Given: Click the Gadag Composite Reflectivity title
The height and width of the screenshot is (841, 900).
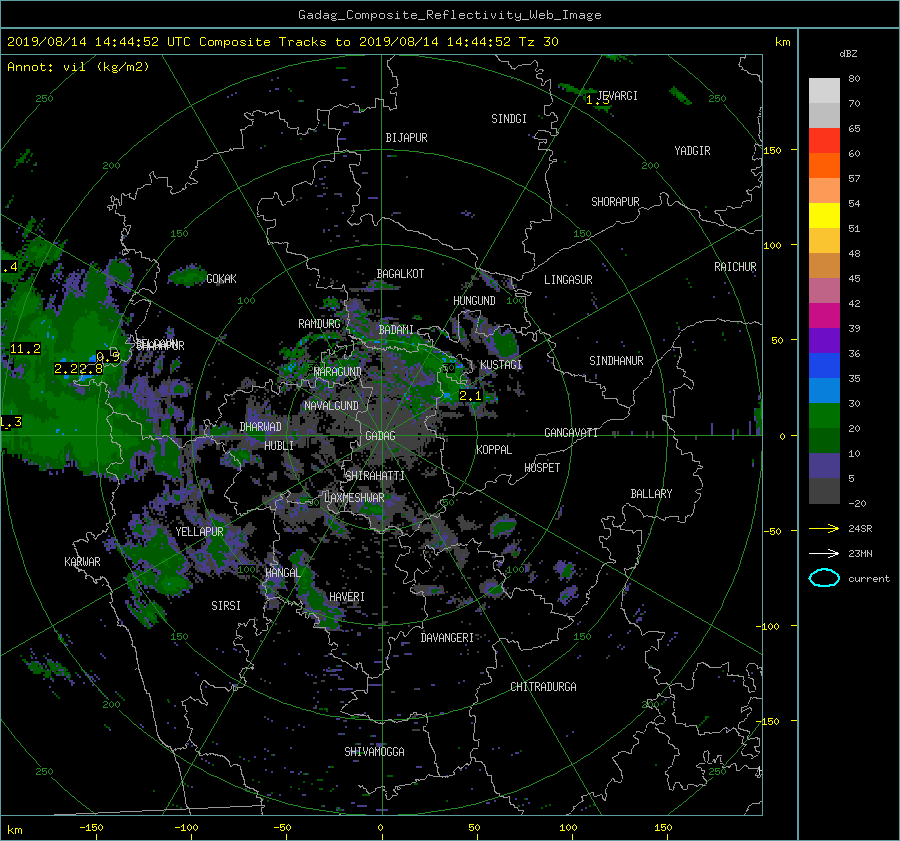Looking at the screenshot, I should (449, 14).
